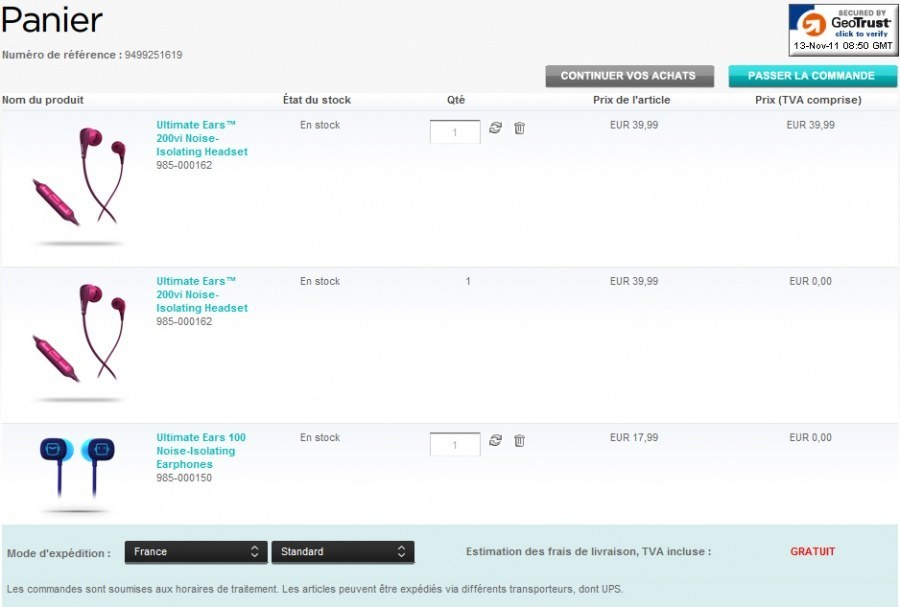
Task: Click the GeoTrust security seal
Action: [842, 29]
